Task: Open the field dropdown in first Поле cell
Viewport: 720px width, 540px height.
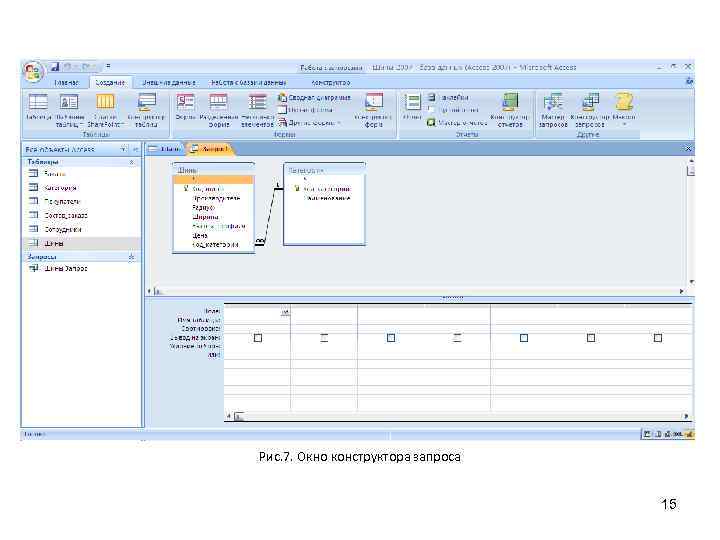Action: (285, 312)
